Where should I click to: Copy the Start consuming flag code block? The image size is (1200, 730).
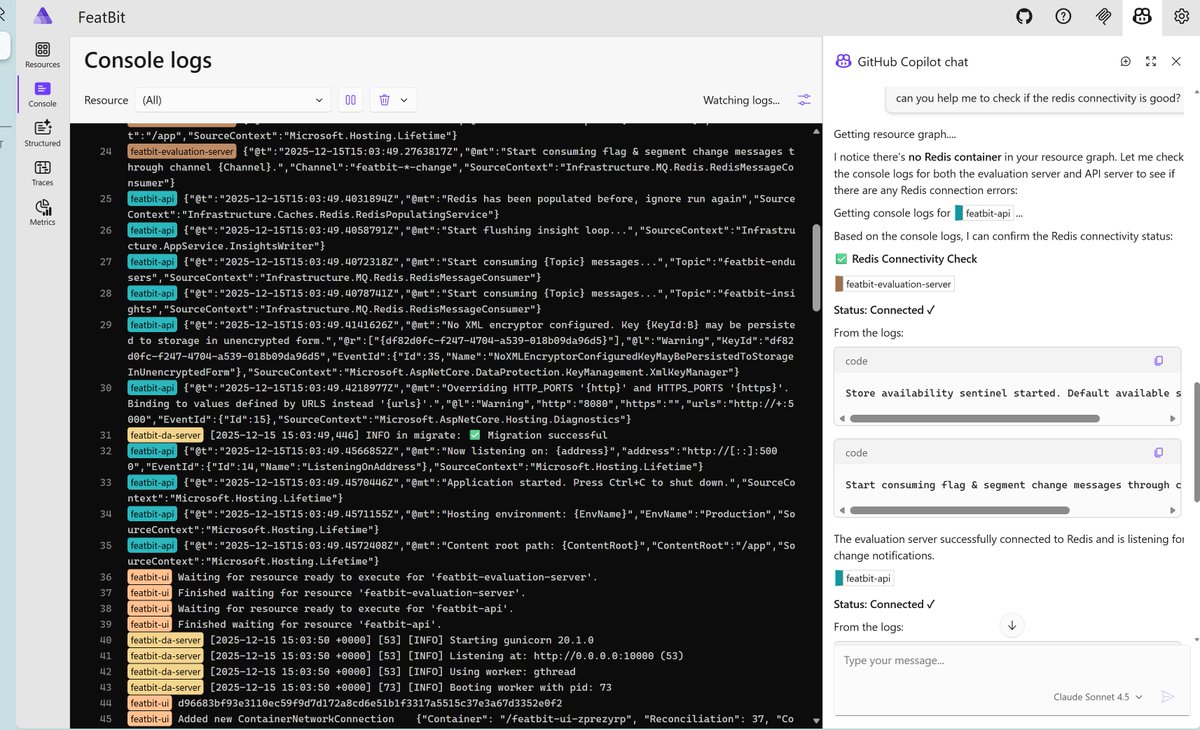1159,453
